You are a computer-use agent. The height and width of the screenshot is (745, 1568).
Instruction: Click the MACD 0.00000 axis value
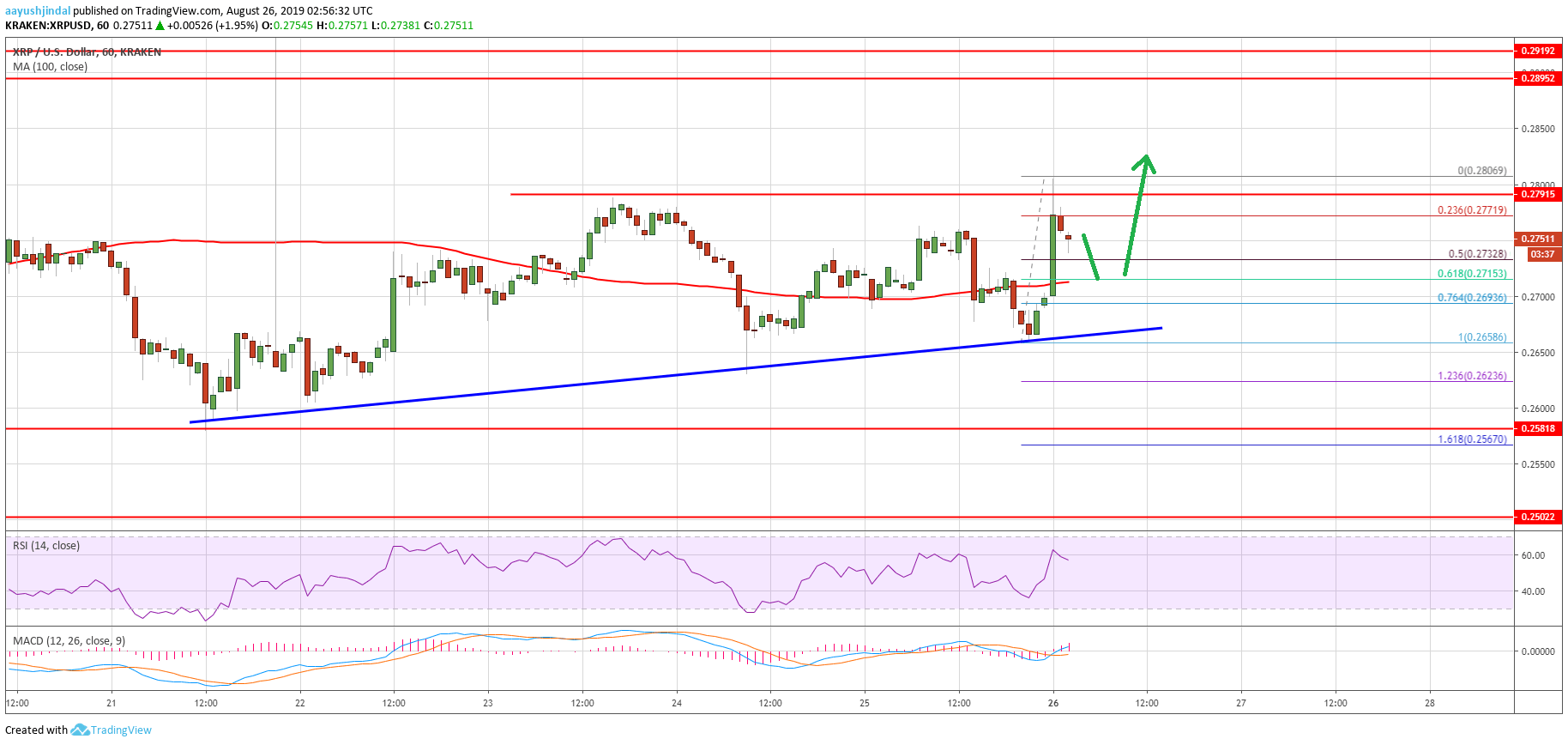[x=1537, y=651]
